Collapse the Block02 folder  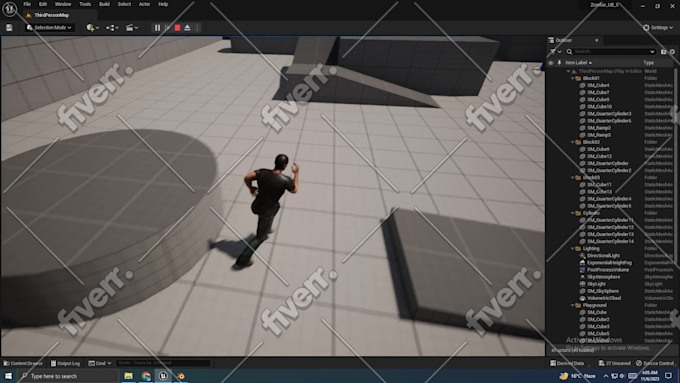[x=572, y=142]
